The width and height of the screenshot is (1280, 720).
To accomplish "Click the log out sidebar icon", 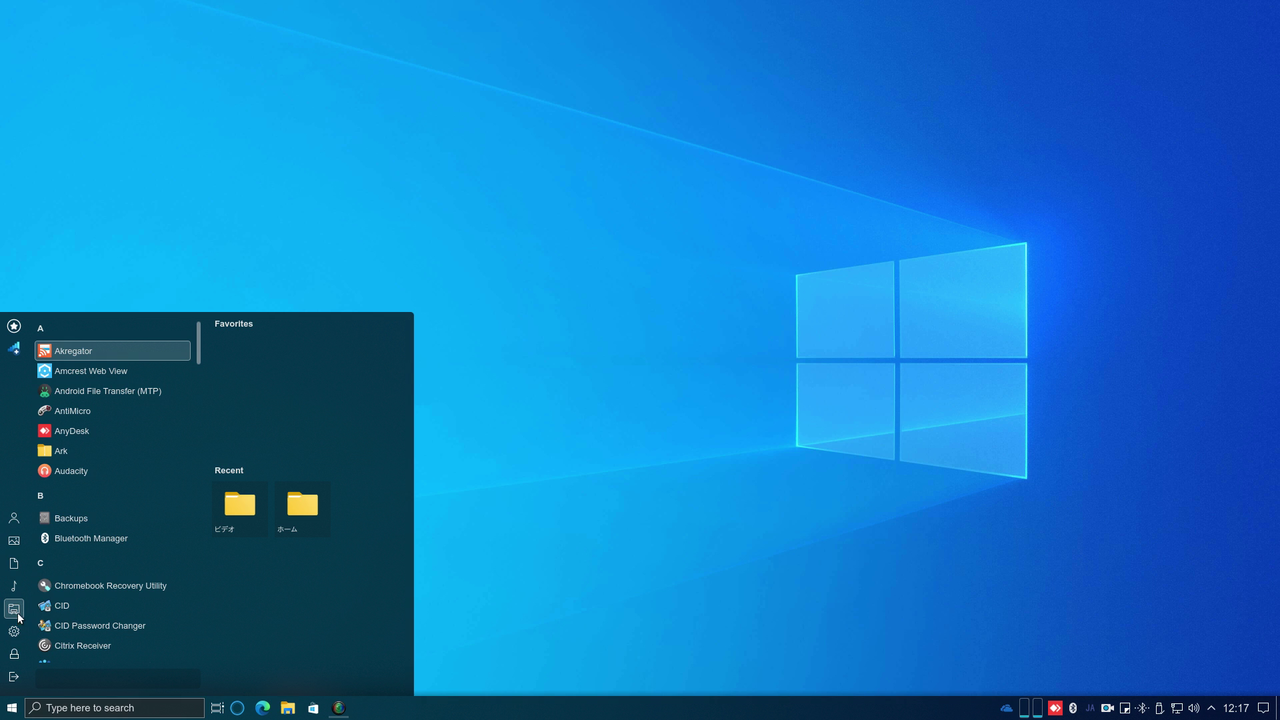I will tap(14, 677).
